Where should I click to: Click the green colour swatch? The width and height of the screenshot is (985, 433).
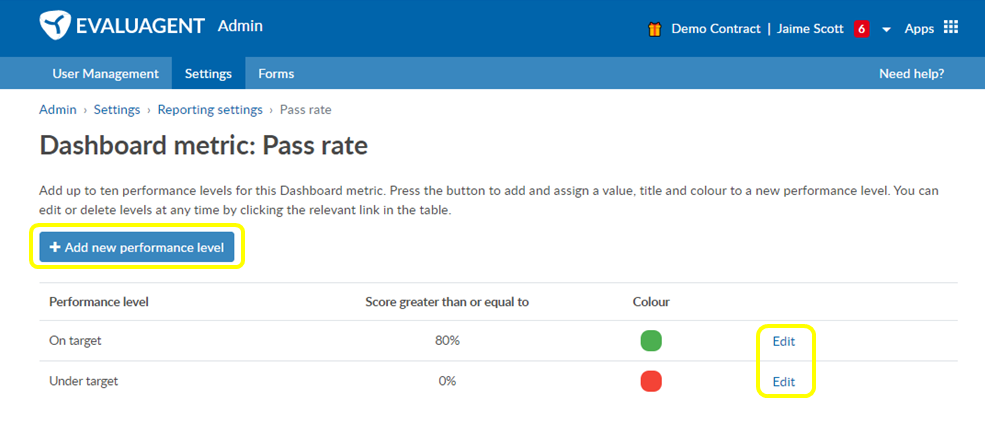651,341
